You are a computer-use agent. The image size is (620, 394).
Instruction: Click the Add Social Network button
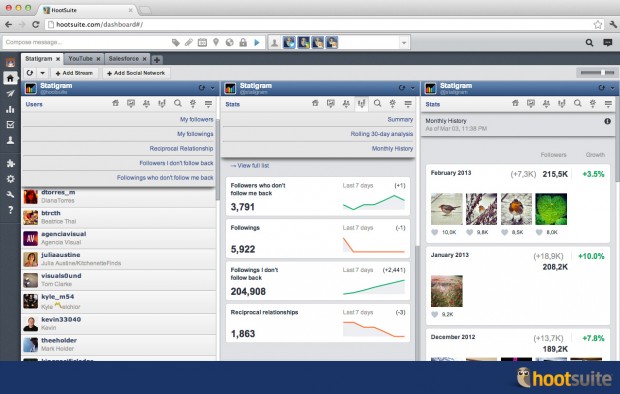[136, 73]
